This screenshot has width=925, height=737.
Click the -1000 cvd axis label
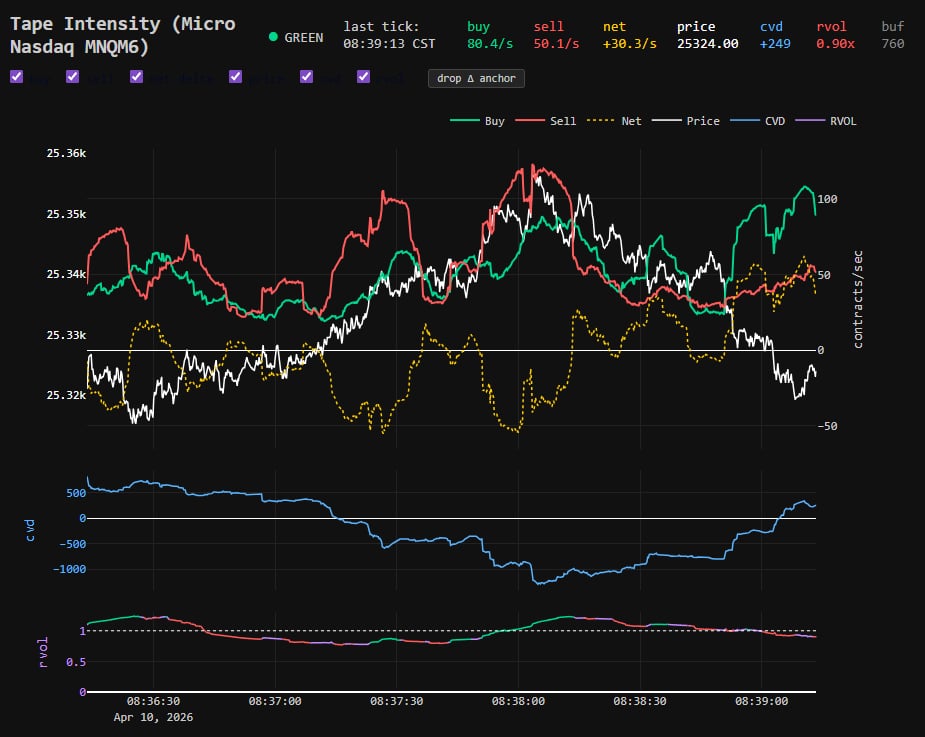click(x=69, y=569)
